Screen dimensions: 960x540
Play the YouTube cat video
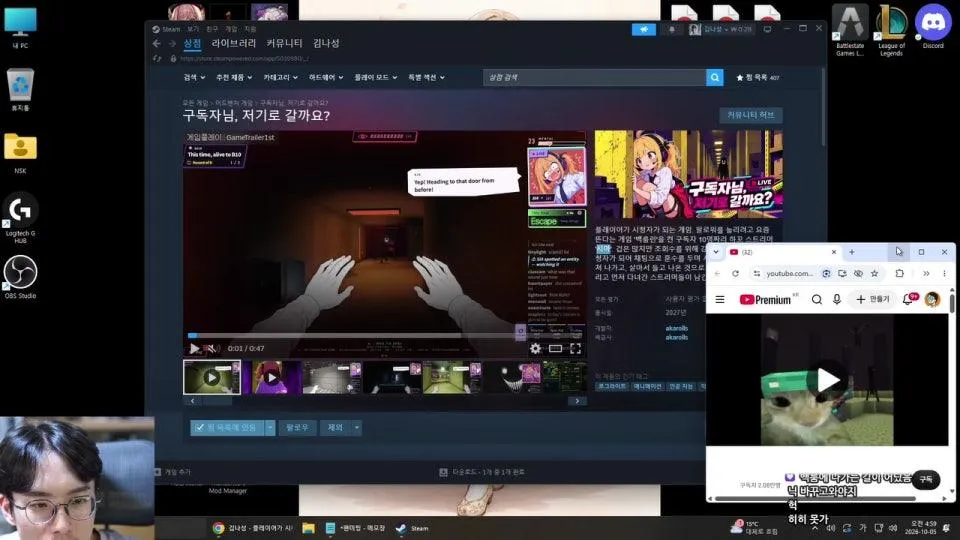827,380
